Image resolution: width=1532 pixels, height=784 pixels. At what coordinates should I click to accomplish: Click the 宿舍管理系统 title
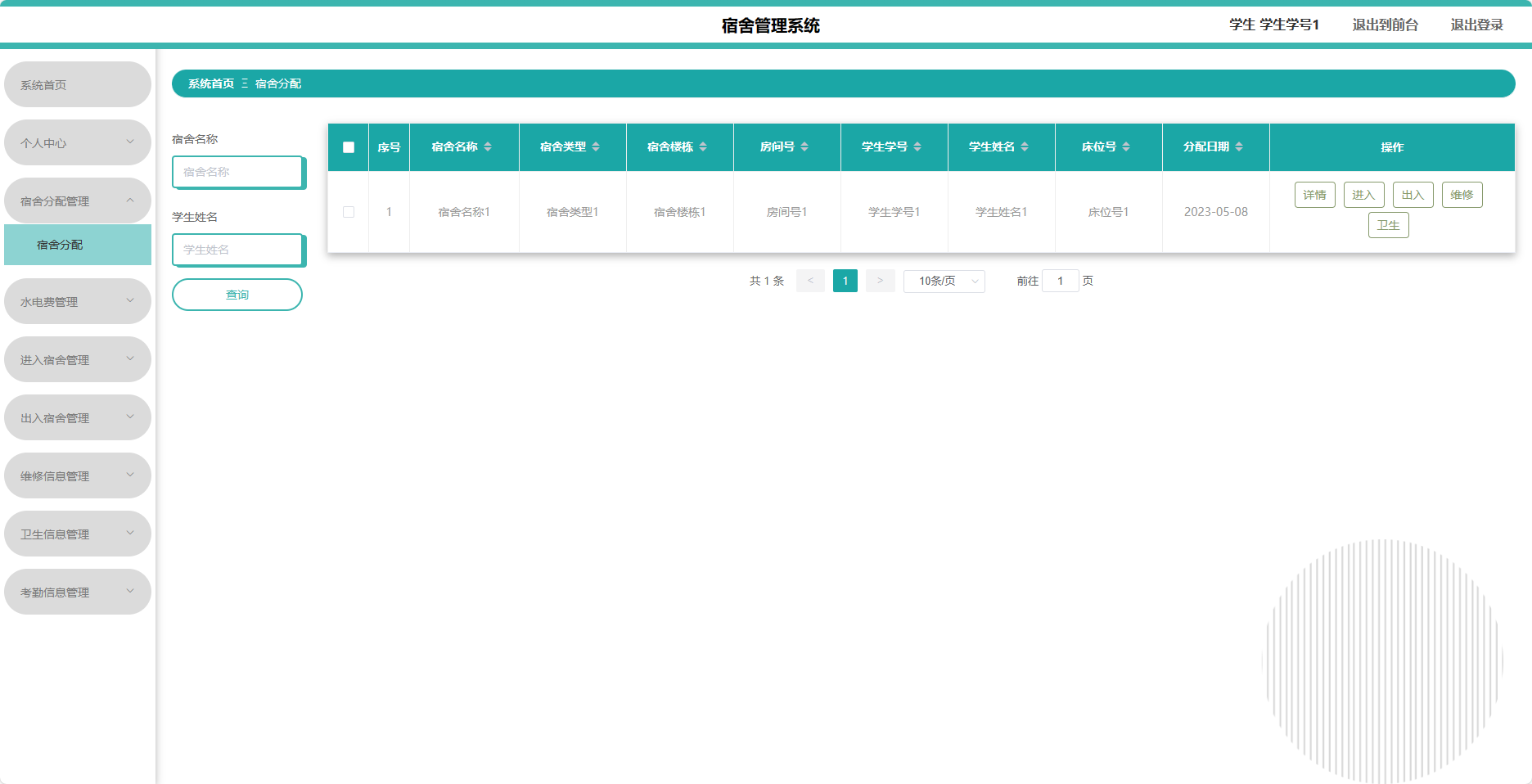[x=771, y=25]
